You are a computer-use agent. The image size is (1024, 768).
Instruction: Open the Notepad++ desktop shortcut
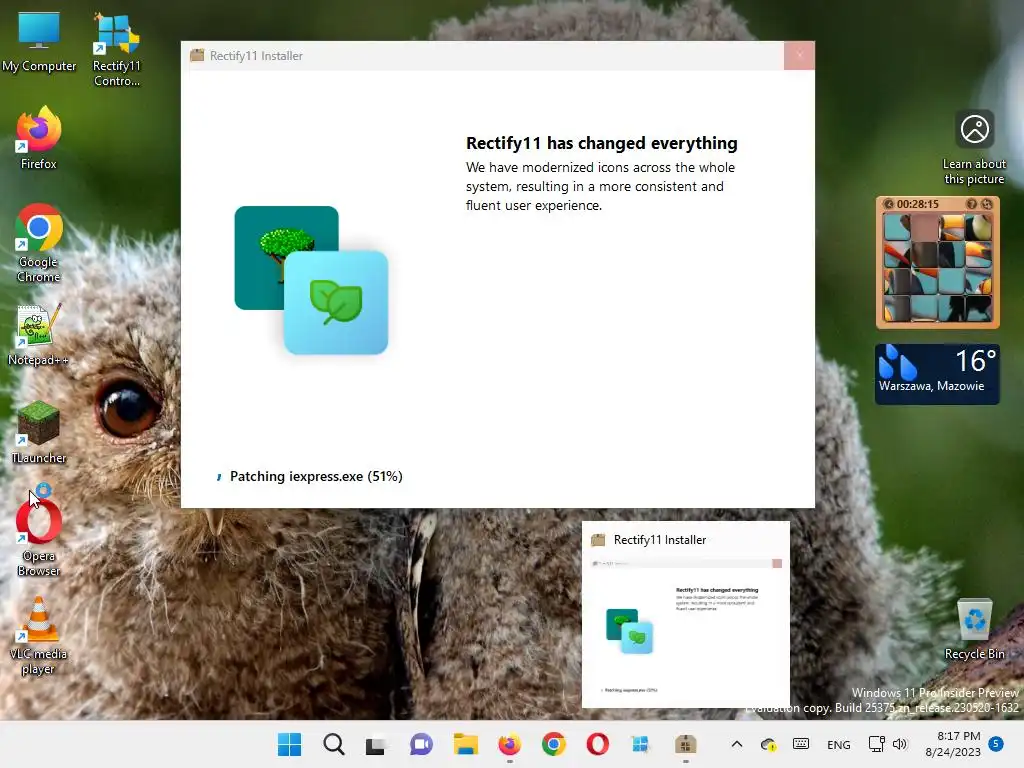tap(39, 334)
